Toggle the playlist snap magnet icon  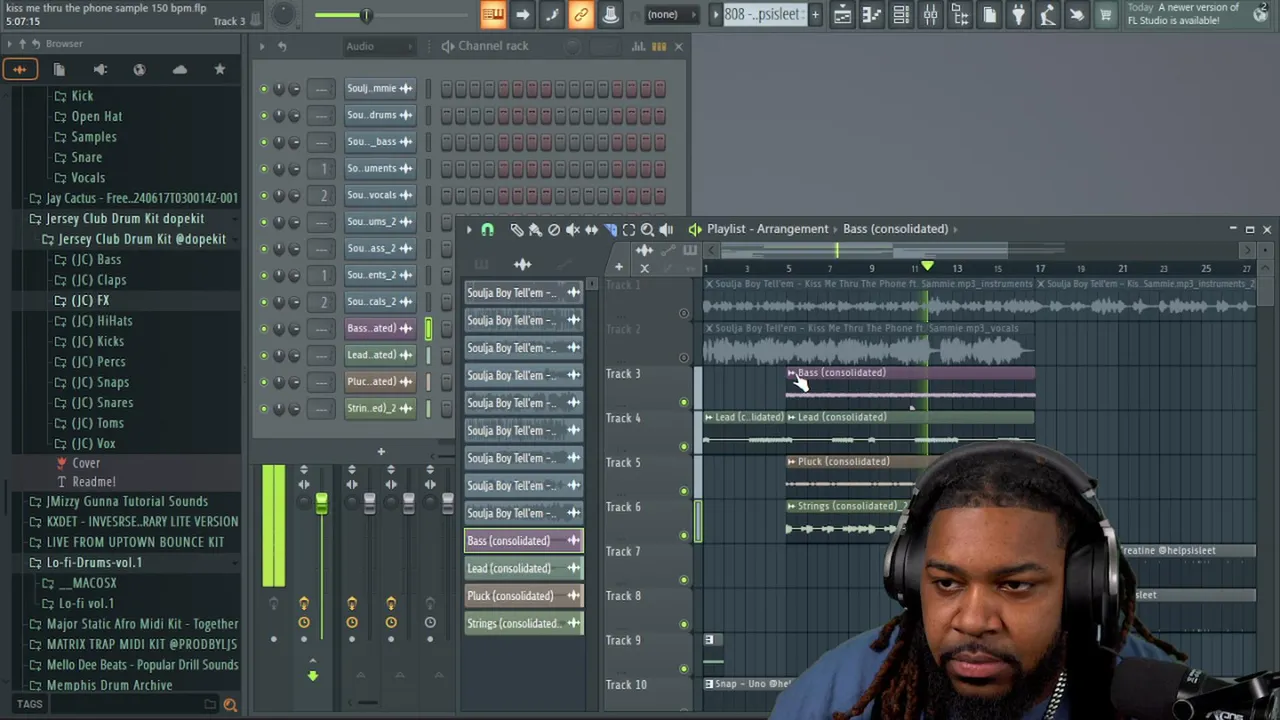[x=487, y=229]
